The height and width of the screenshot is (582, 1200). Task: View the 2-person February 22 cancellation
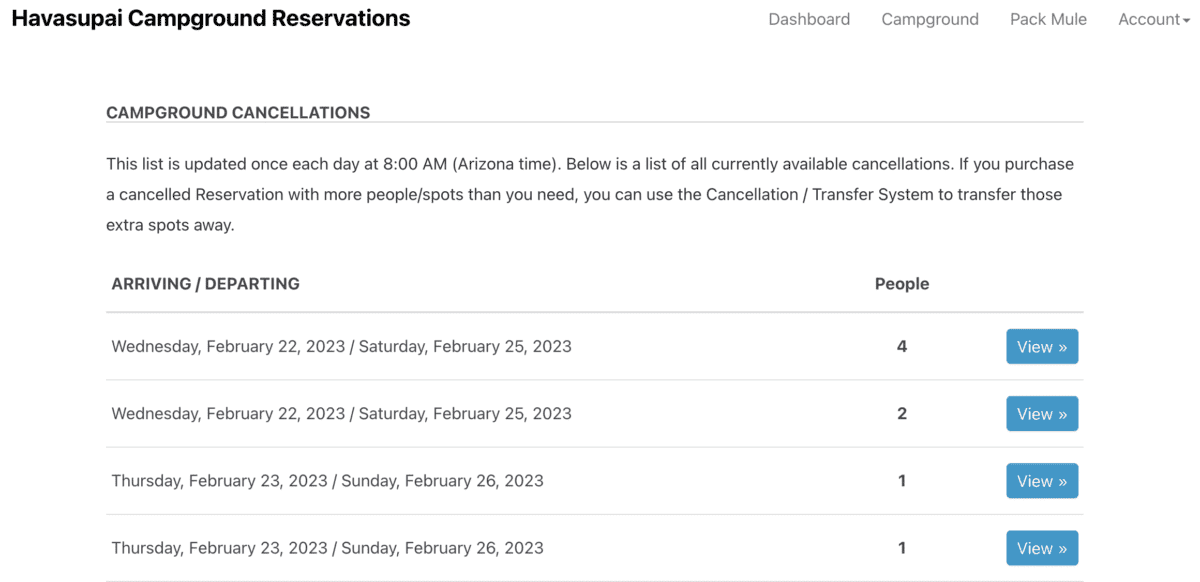click(1042, 414)
